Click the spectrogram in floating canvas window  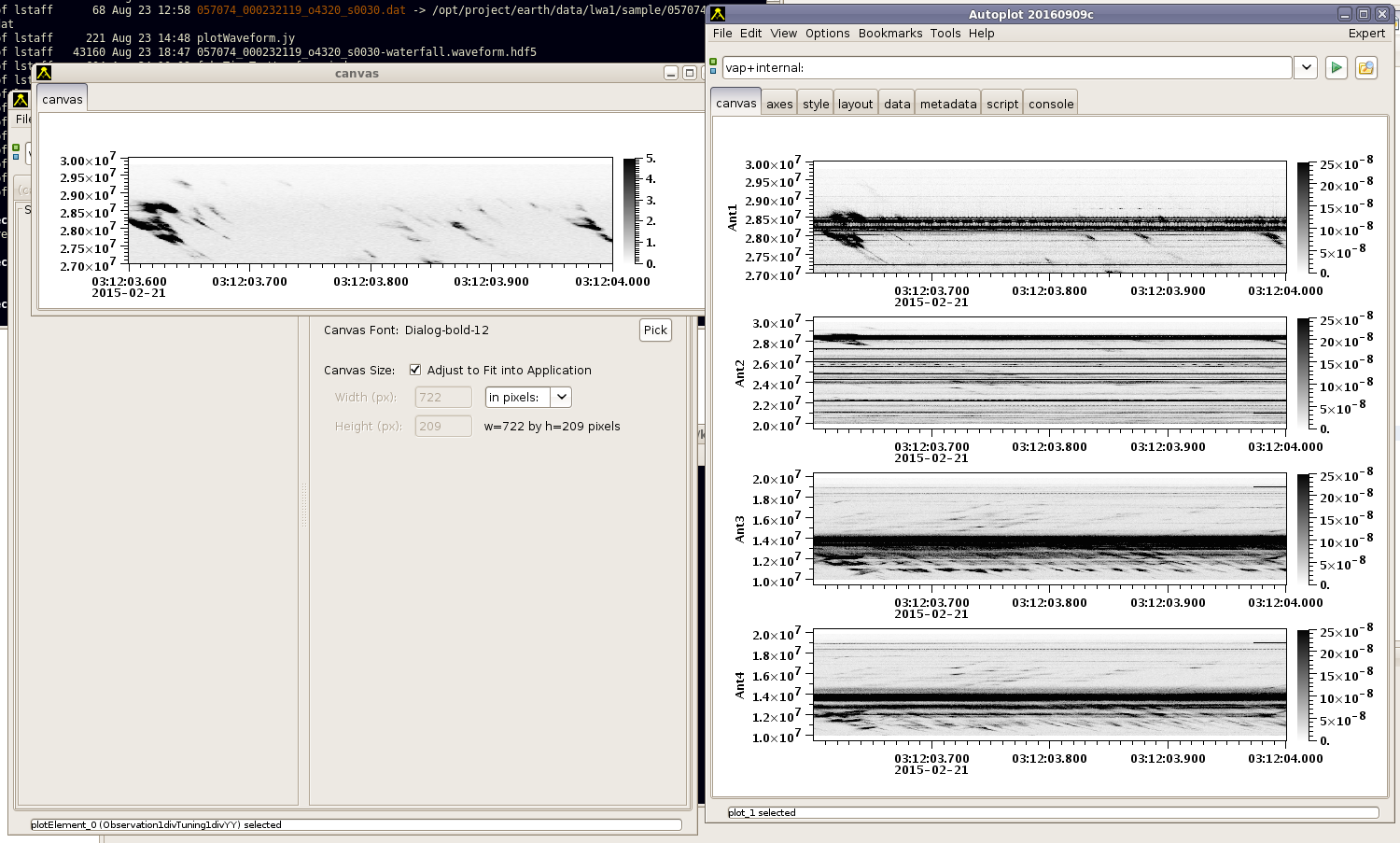point(371,211)
